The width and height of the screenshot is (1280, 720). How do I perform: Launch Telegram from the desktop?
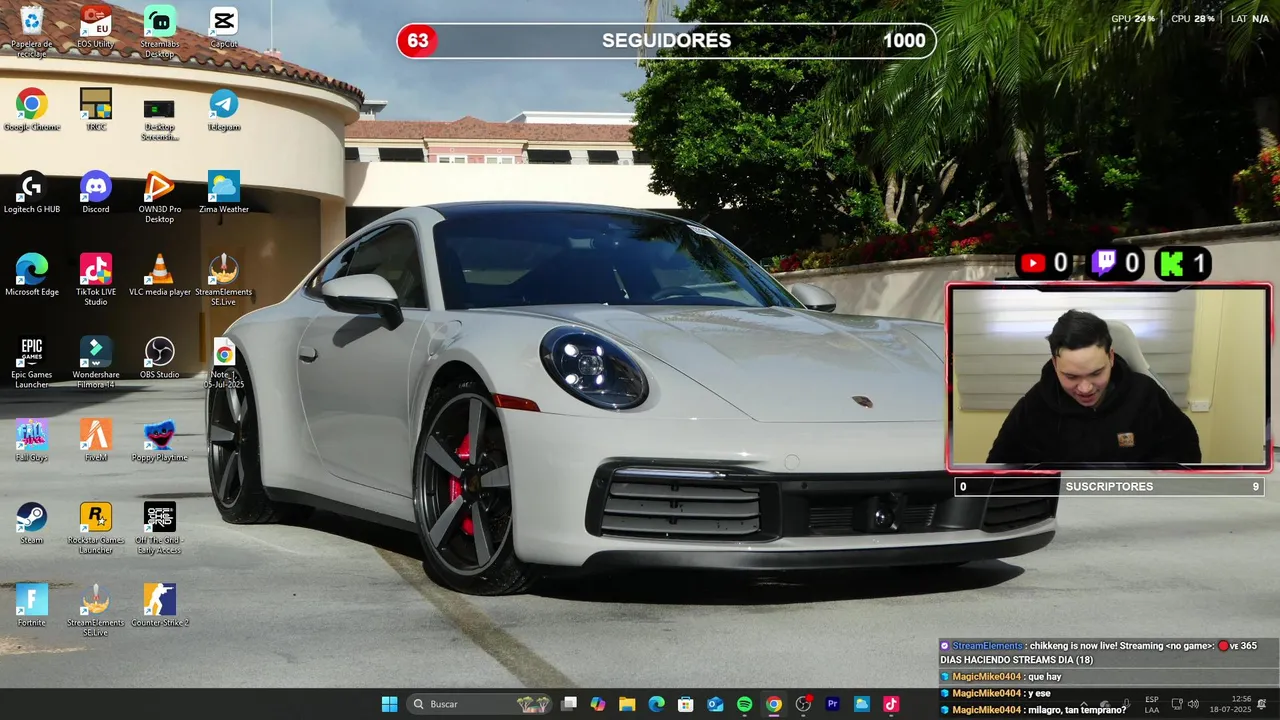point(224,110)
